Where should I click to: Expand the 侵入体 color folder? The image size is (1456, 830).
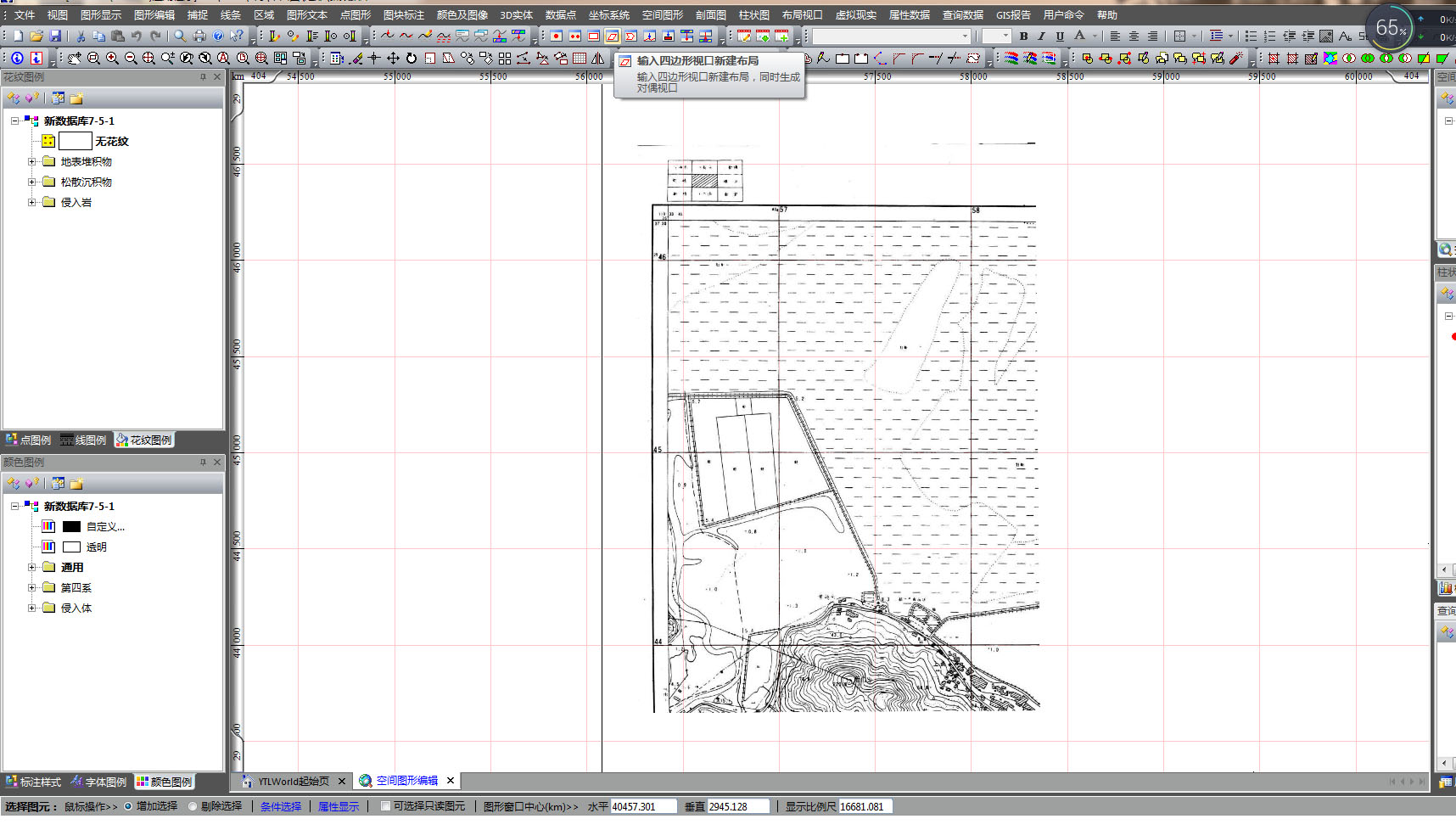click(x=31, y=608)
